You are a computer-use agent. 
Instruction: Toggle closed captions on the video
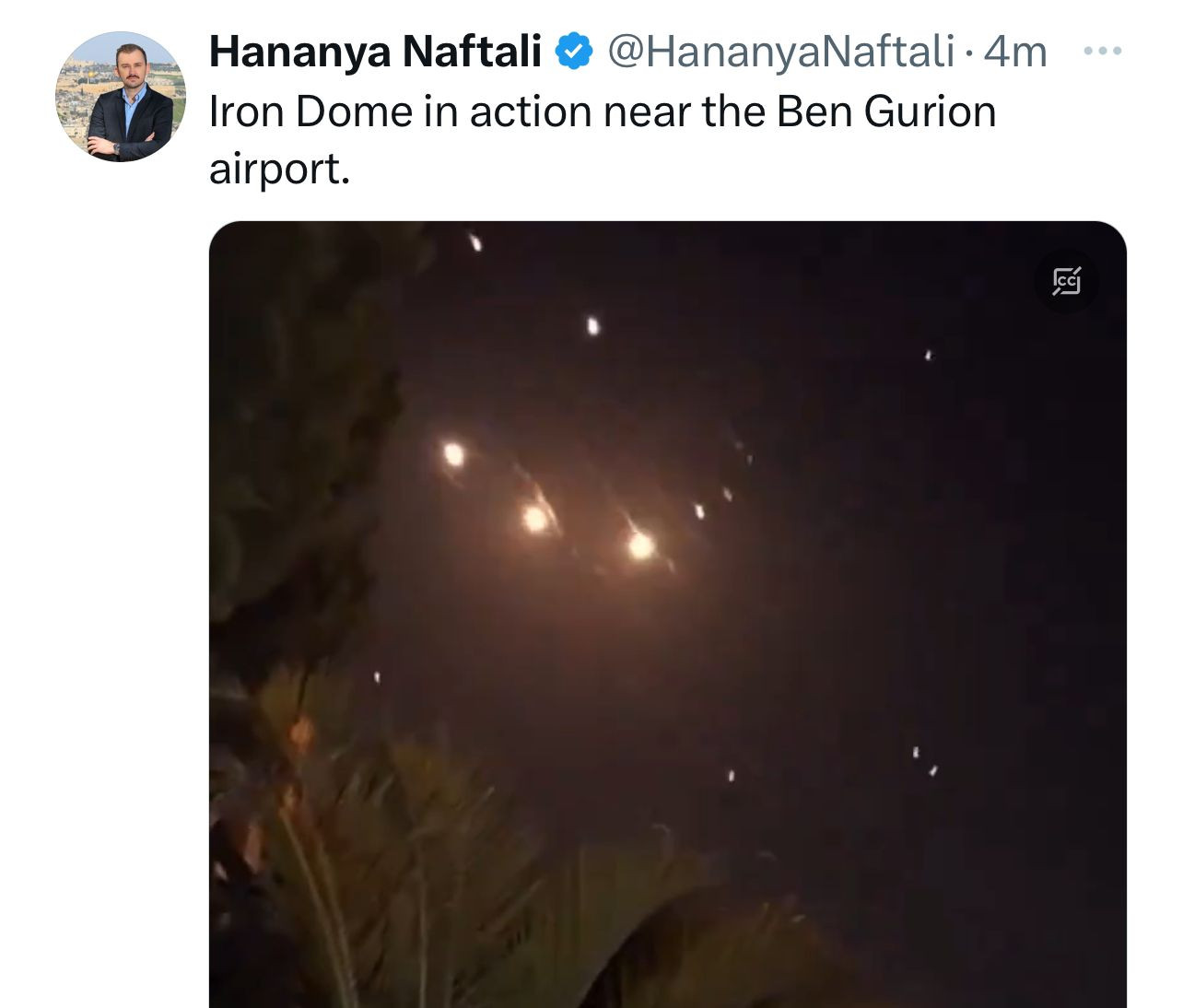tap(1067, 280)
